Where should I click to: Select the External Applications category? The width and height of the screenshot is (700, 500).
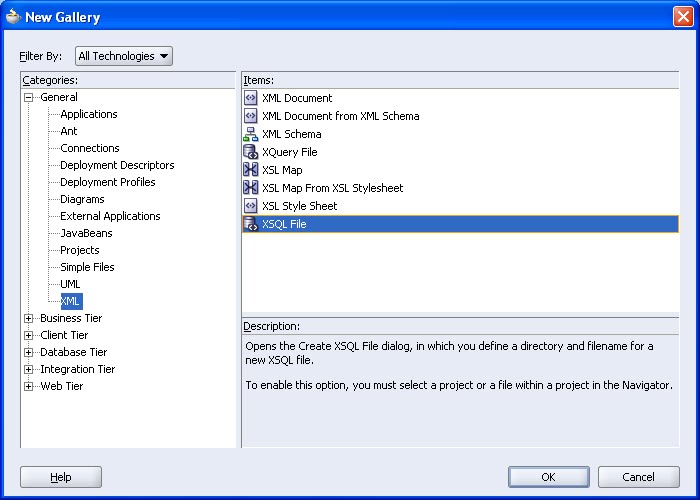click(110, 216)
